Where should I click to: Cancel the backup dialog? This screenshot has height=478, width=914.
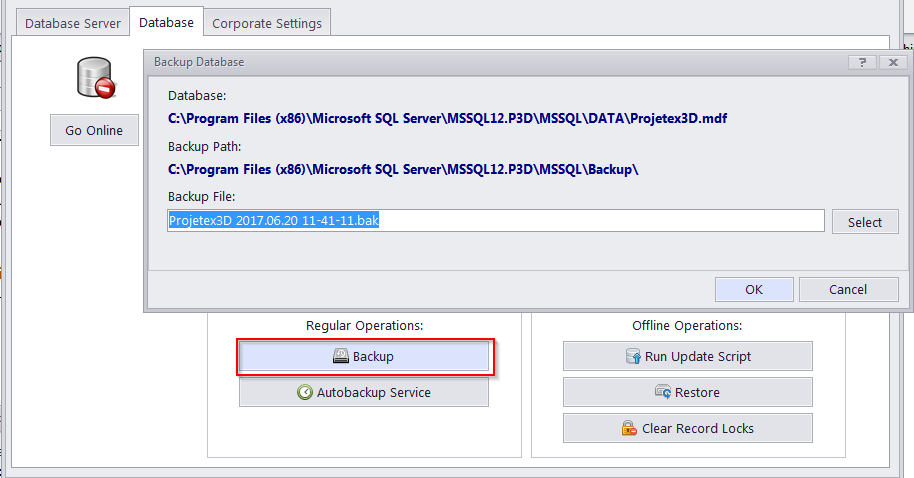(848, 289)
